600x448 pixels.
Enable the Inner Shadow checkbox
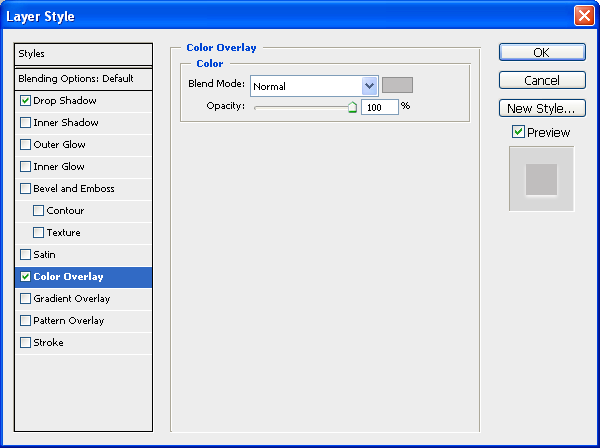pos(25,122)
